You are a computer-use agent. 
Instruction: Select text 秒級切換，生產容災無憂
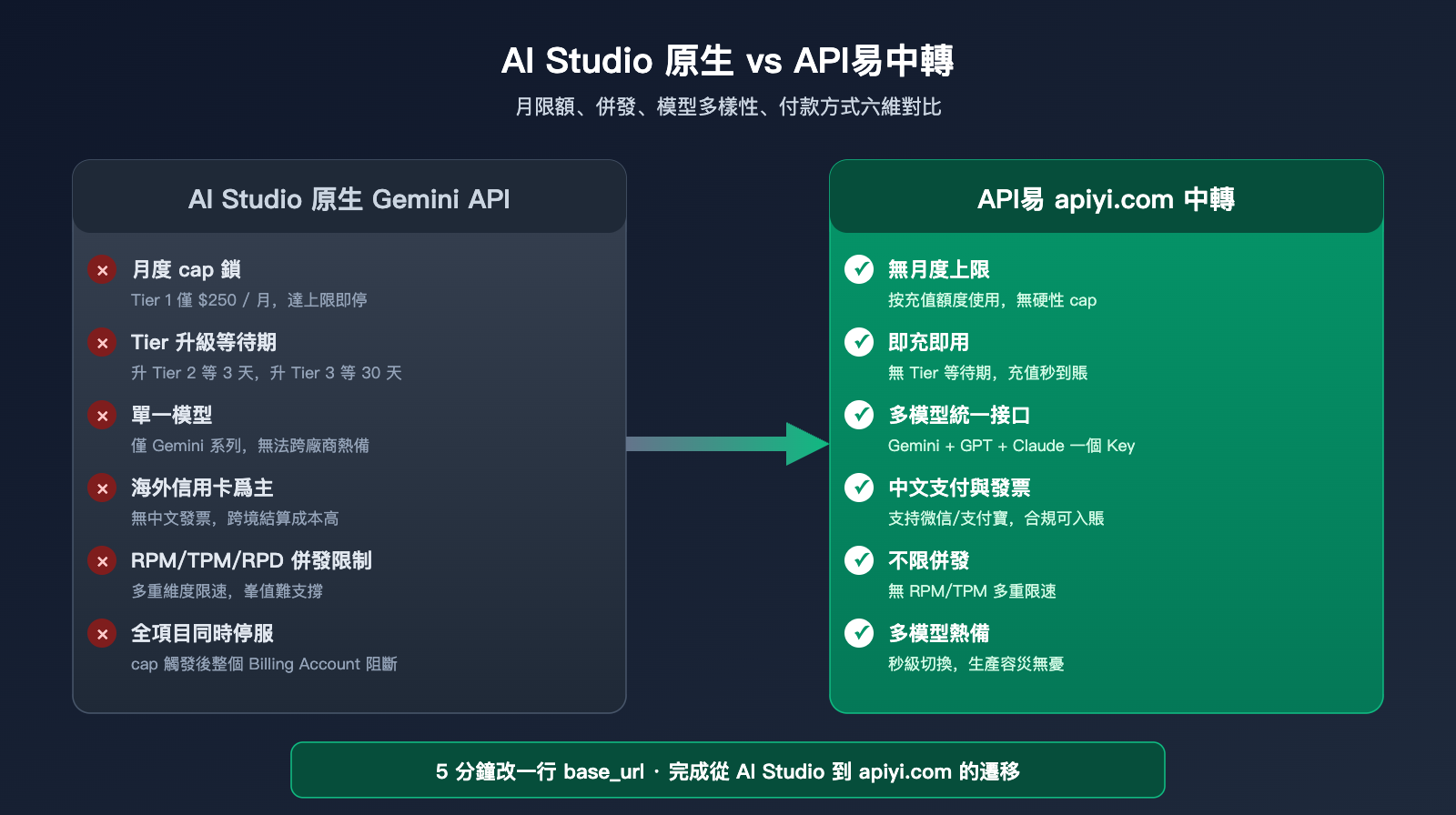coord(976,664)
